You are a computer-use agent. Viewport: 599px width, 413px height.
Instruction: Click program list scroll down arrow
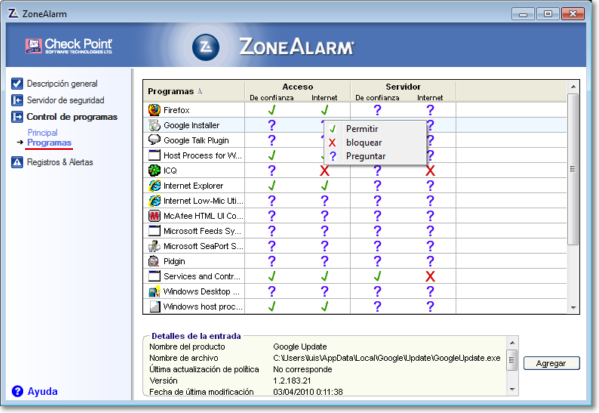[573, 307]
